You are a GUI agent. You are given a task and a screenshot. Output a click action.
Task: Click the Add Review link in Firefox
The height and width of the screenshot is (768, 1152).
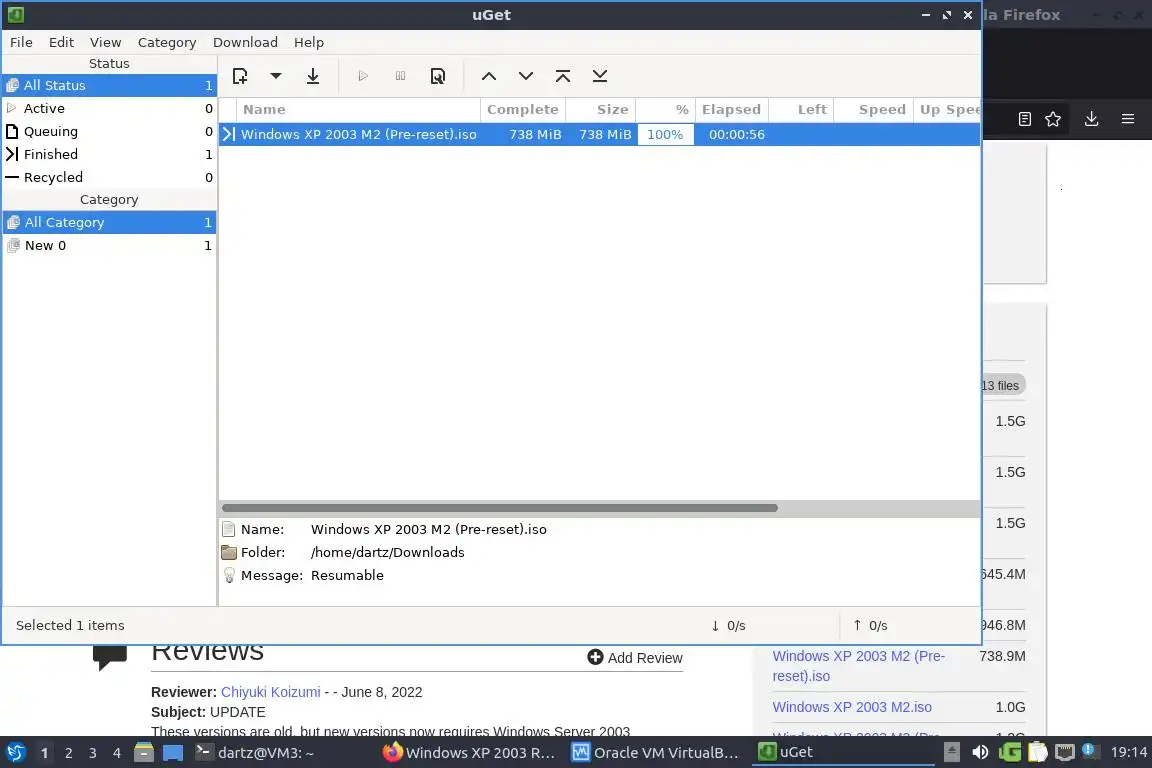(x=635, y=658)
